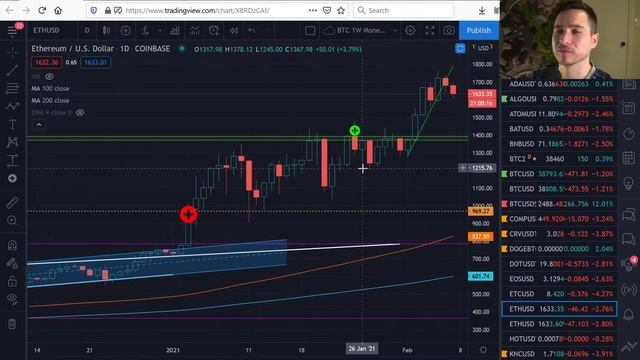The image size is (640, 360).
Task: Click the 1633.01 buy price button
Action: coord(96,62)
